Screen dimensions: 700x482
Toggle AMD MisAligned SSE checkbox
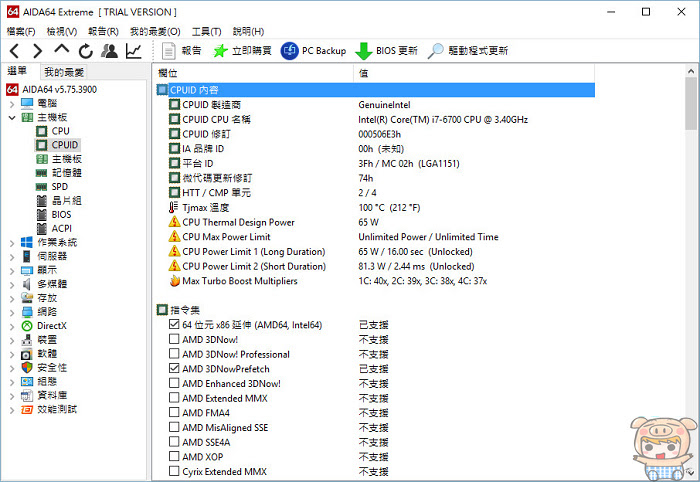[174, 427]
